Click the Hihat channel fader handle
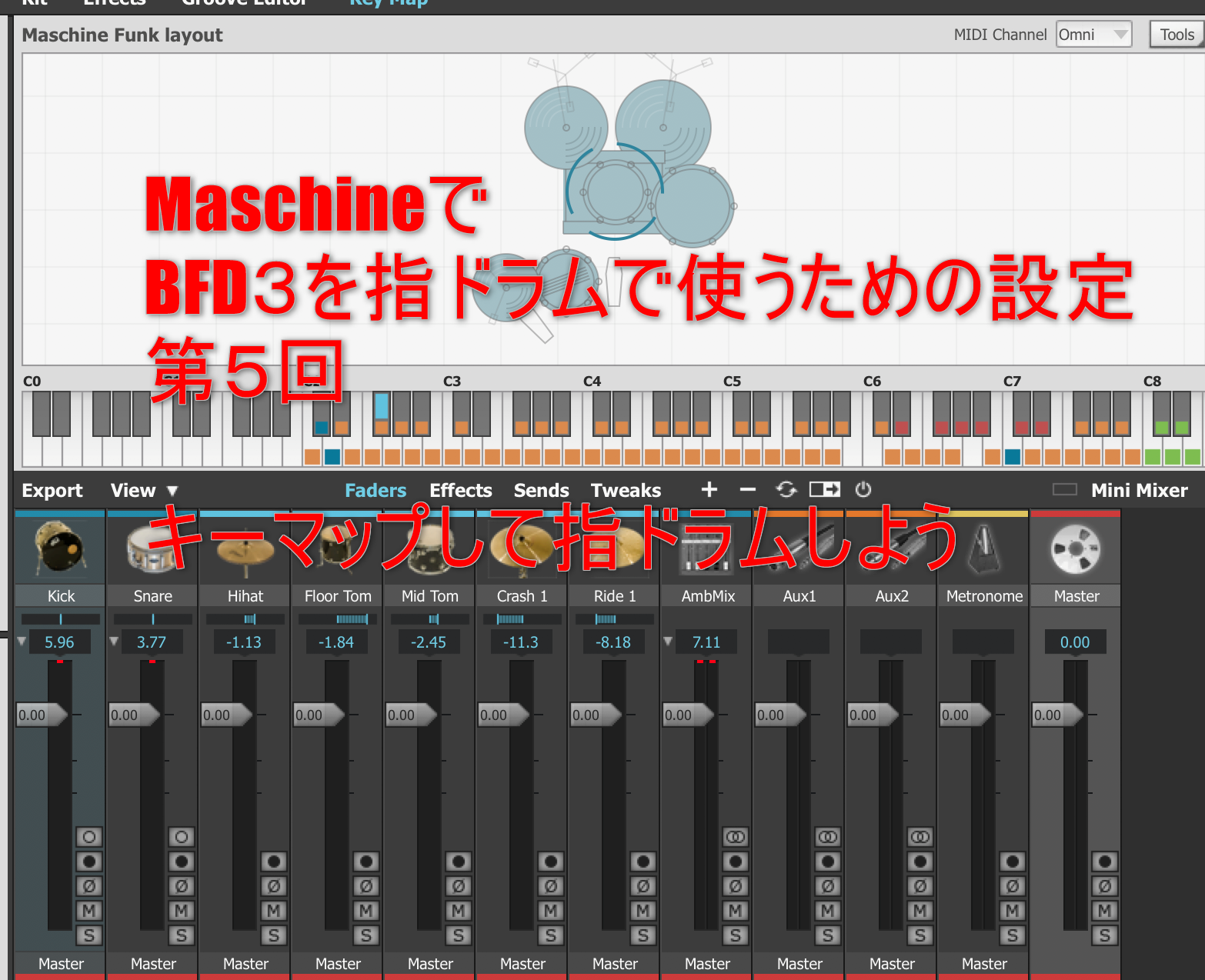The height and width of the screenshot is (980, 1205). coord(226,715)
